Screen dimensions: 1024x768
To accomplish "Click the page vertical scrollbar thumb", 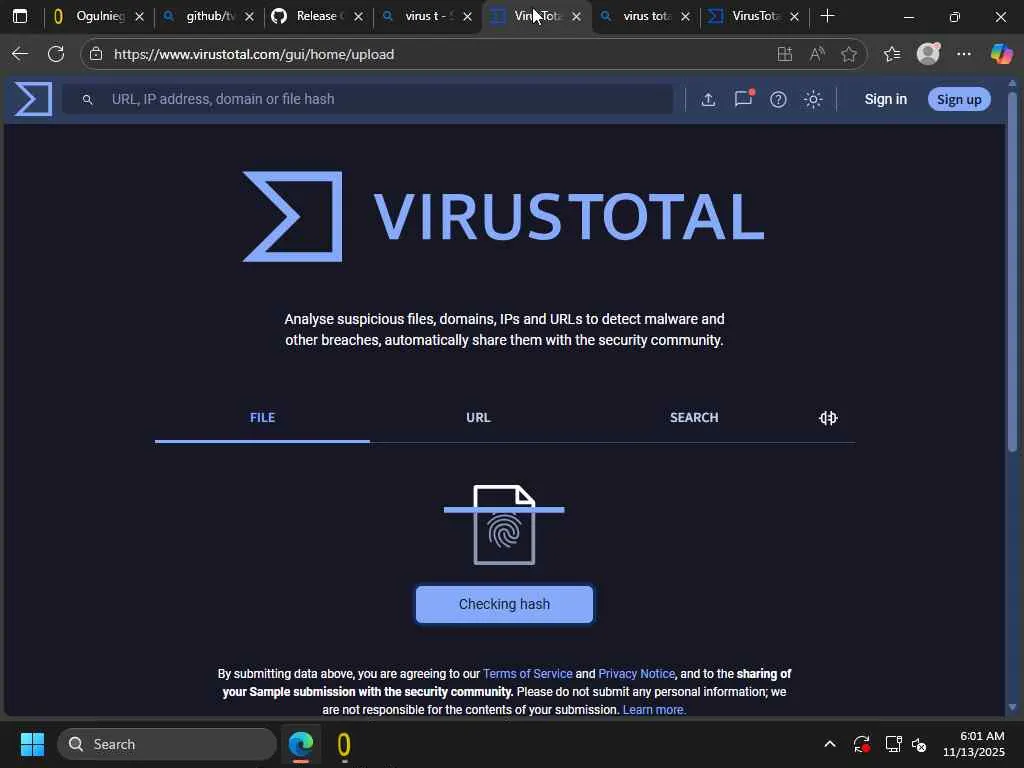I will 1012,272.
